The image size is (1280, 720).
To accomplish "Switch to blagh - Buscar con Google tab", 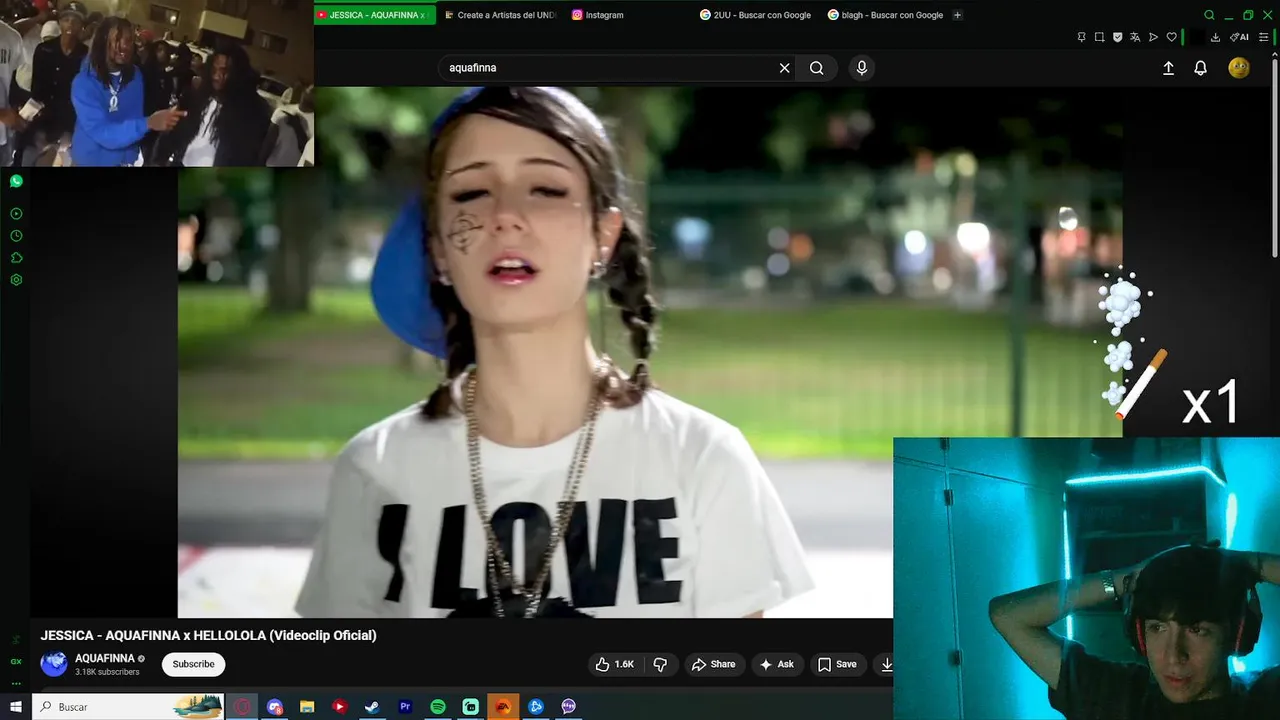I will [884, 15].
